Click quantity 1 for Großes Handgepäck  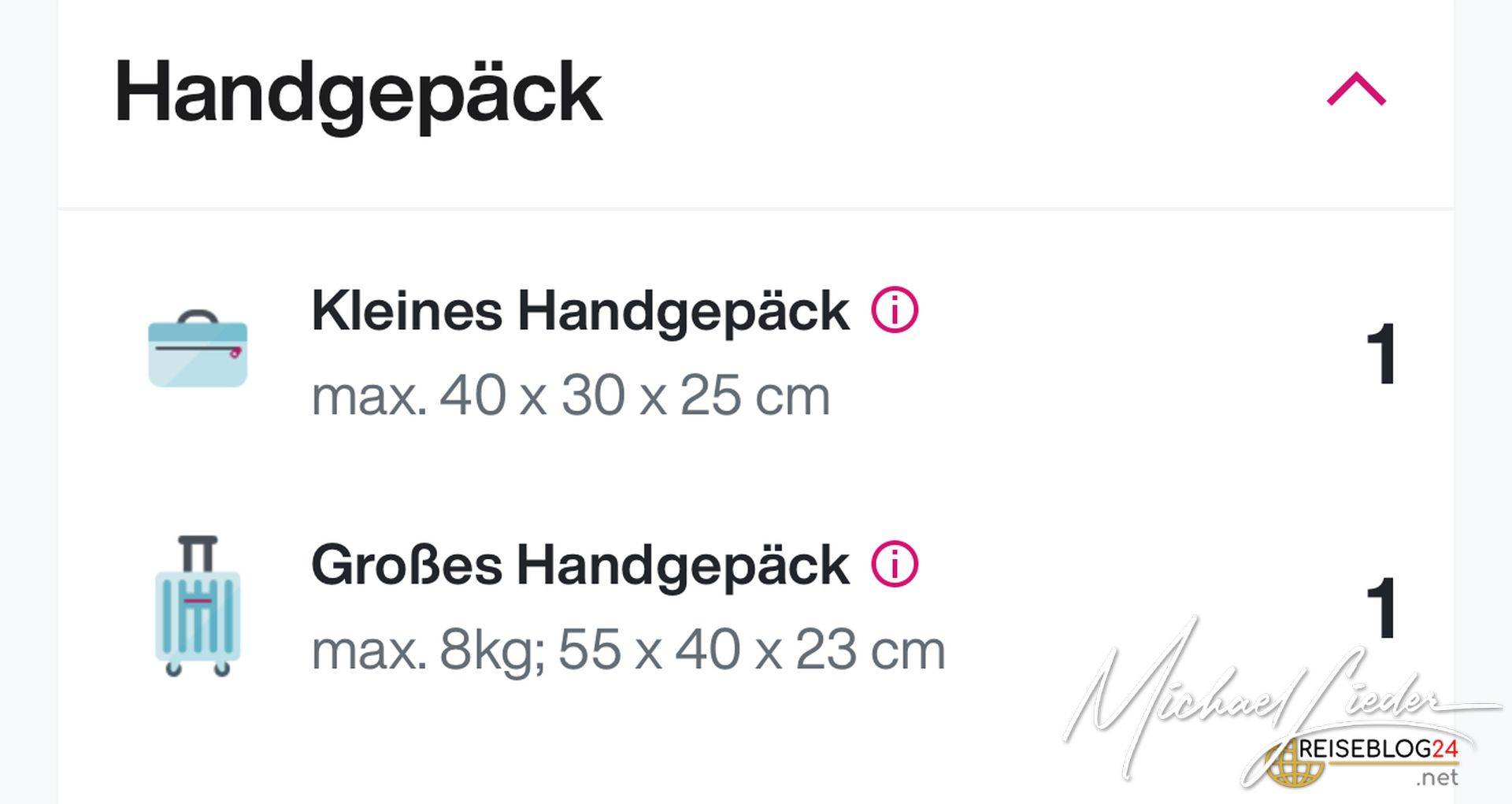point(1380,608)
